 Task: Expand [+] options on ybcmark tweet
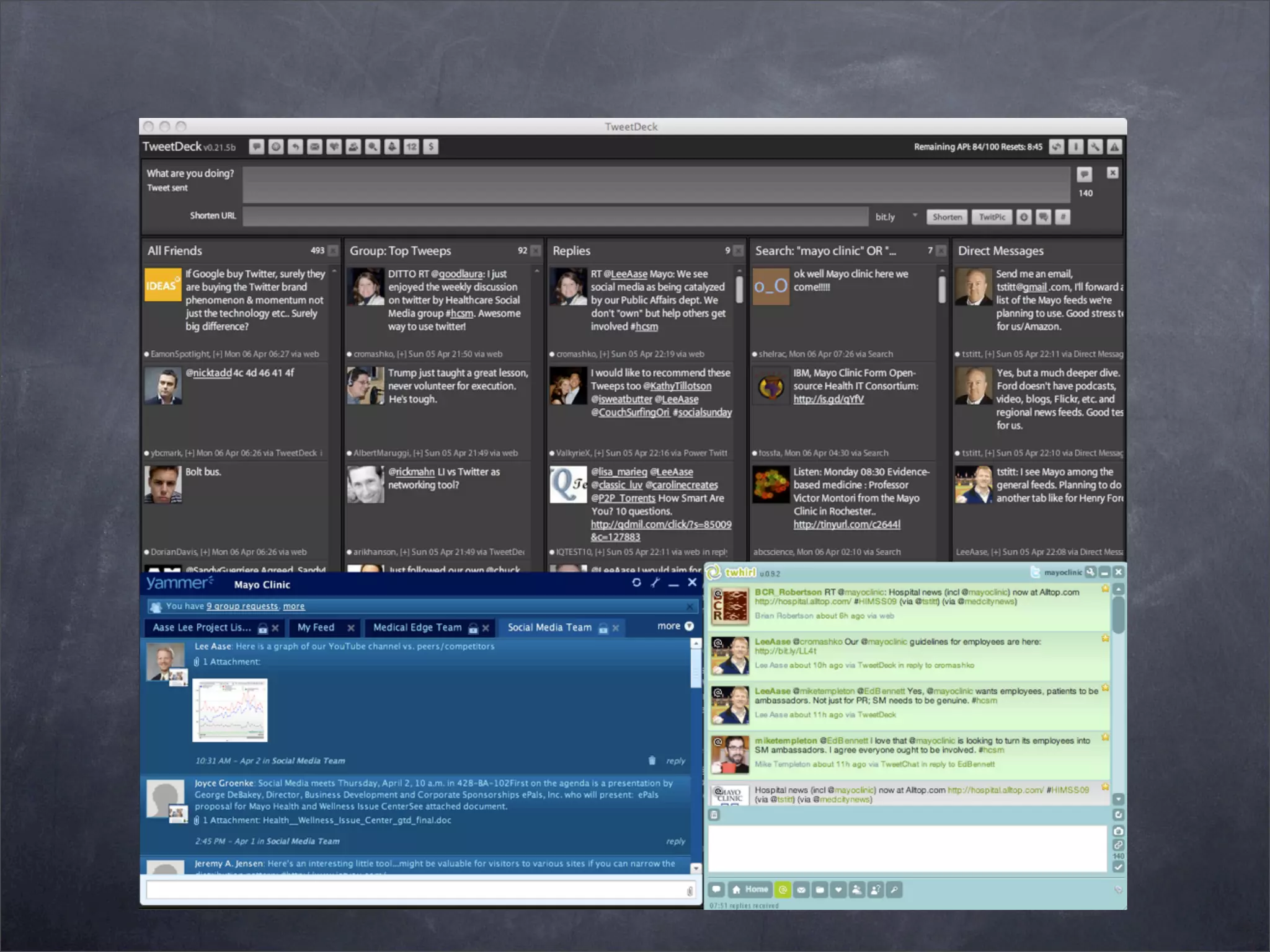[190, 453]
